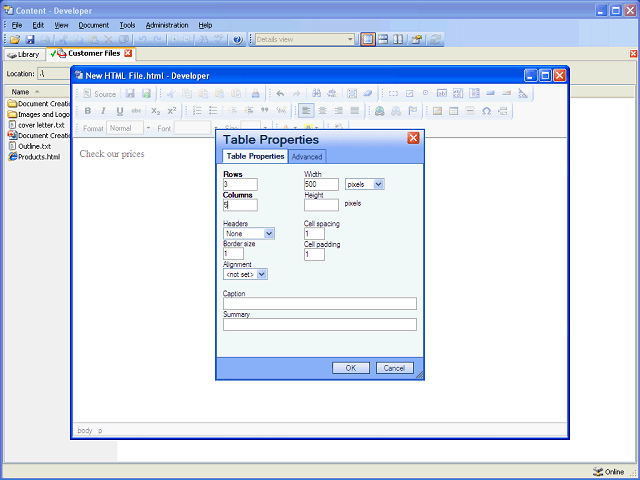Click the Undo arrow in editor toolbar
Viewport: 640px width, 480px height.
click(280, 94)
